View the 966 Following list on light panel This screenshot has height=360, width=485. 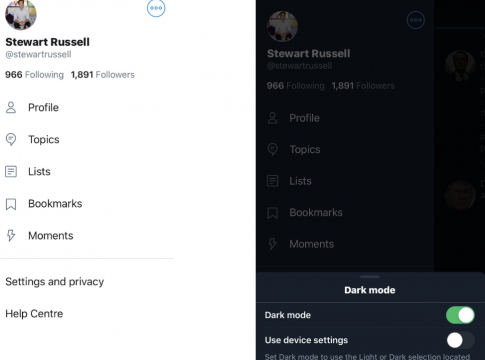34,75
